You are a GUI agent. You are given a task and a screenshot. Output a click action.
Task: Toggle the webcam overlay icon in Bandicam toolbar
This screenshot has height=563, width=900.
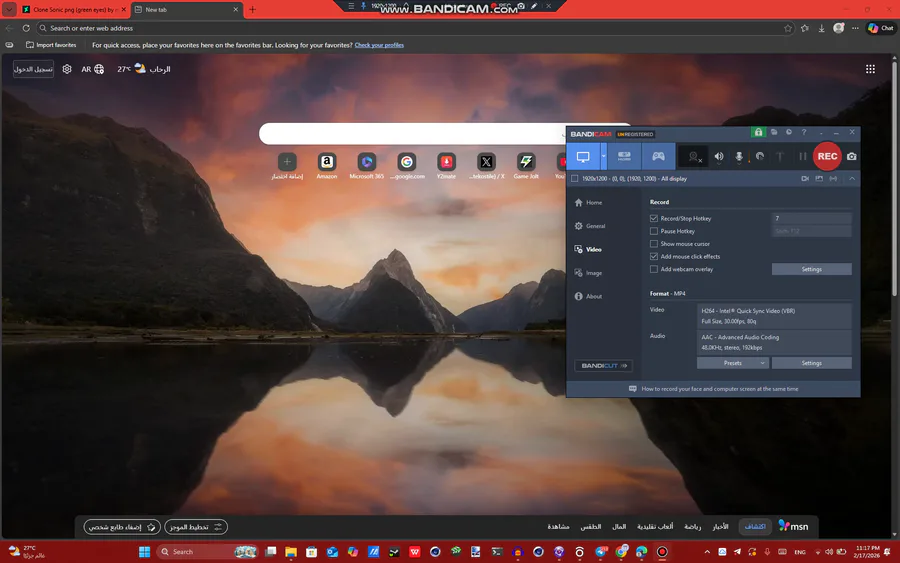click(x=695, y=157)
